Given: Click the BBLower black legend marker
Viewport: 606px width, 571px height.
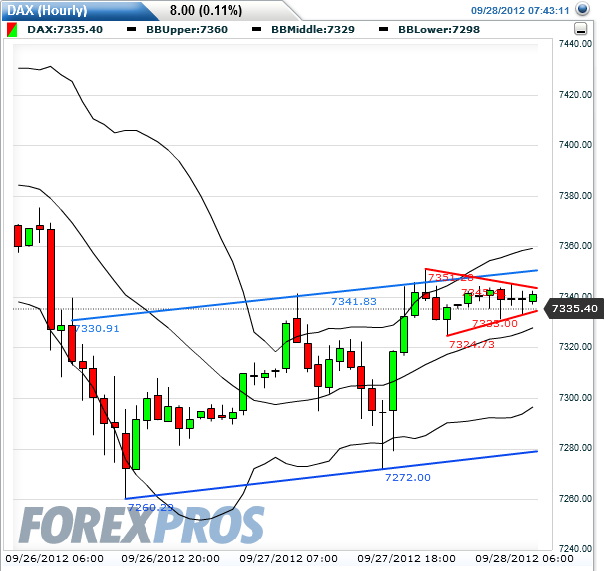Looking at the screenshot, I should coord(385,31).
